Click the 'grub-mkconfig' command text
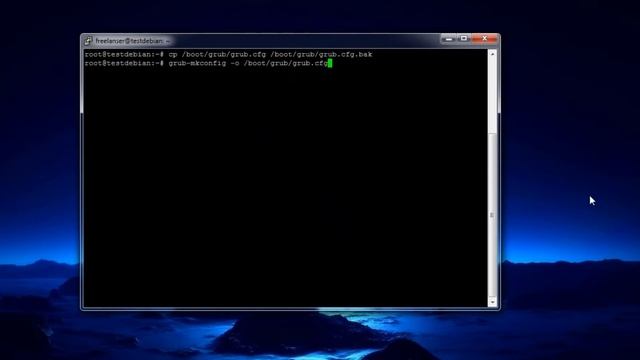The image size is (640, 360). tap(197, 63)
